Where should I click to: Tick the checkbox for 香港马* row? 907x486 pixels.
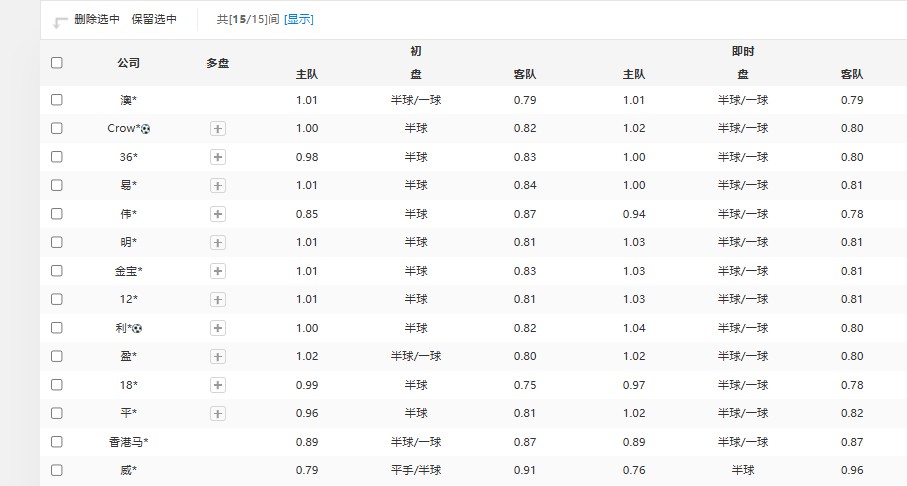coord(57,442)
